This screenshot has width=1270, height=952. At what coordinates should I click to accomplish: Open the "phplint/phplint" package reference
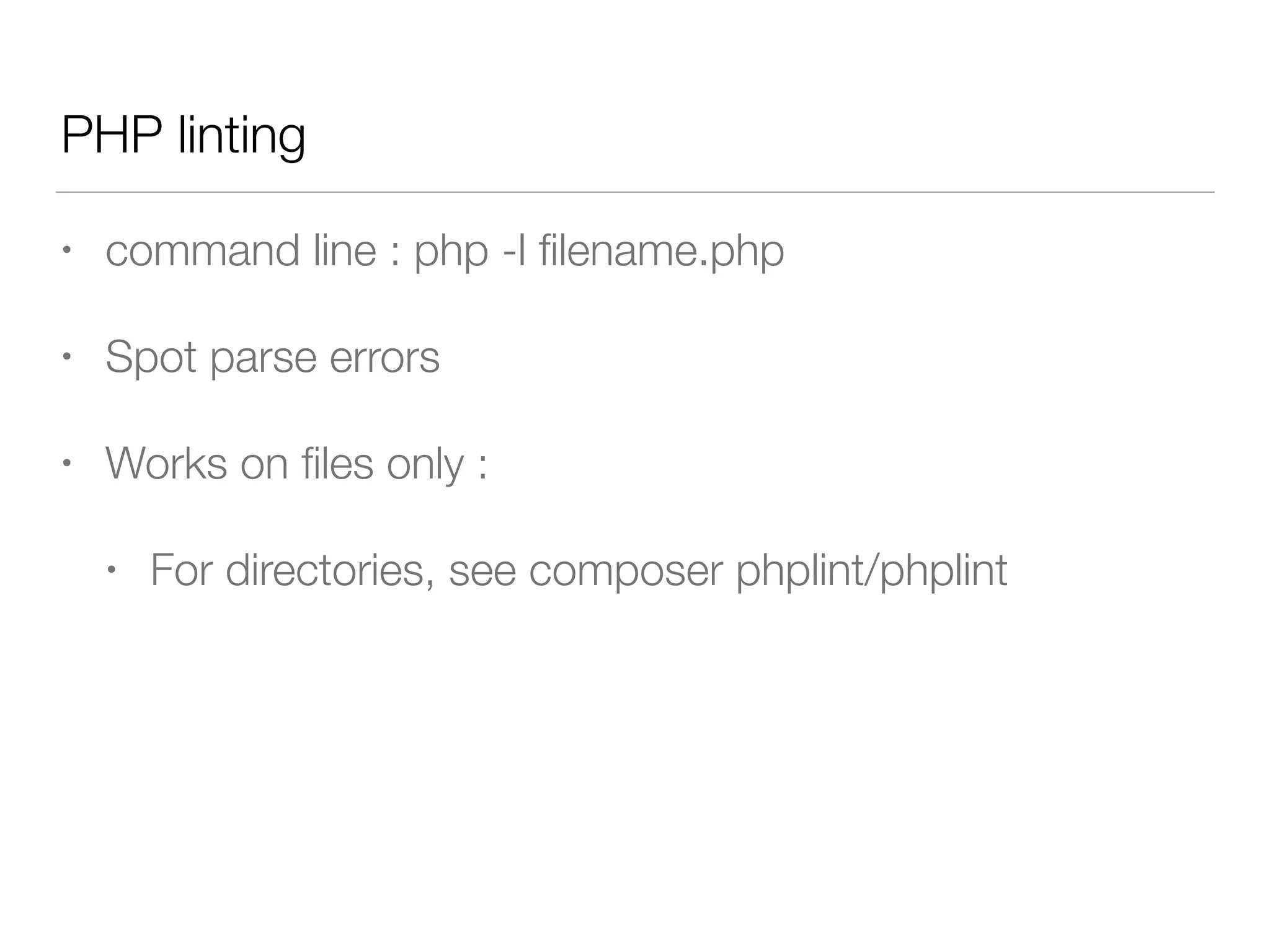pos(871,571)
